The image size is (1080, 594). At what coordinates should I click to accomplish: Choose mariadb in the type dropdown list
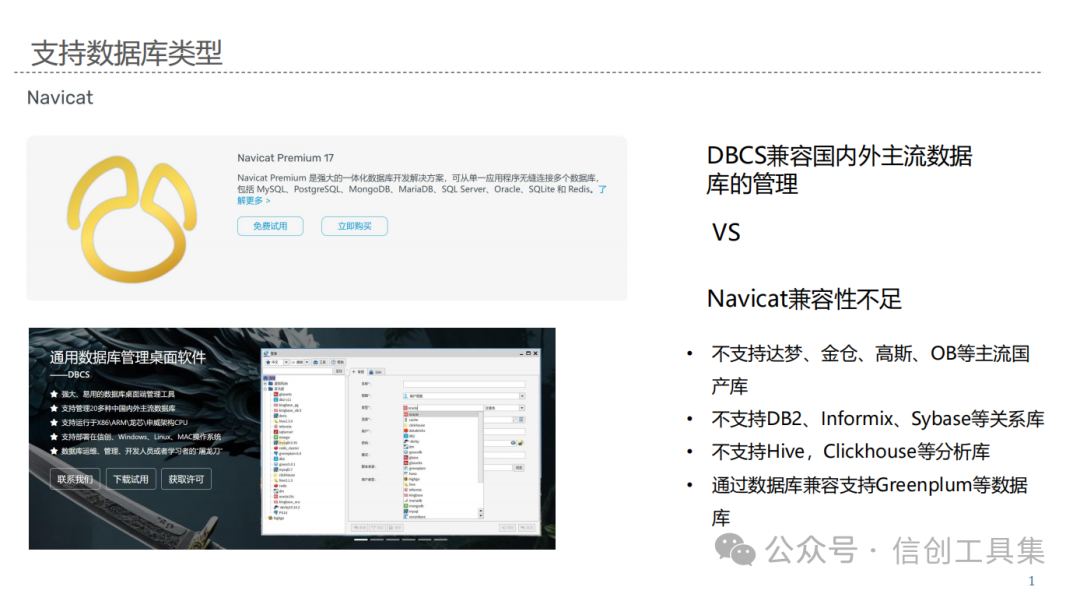441,500
